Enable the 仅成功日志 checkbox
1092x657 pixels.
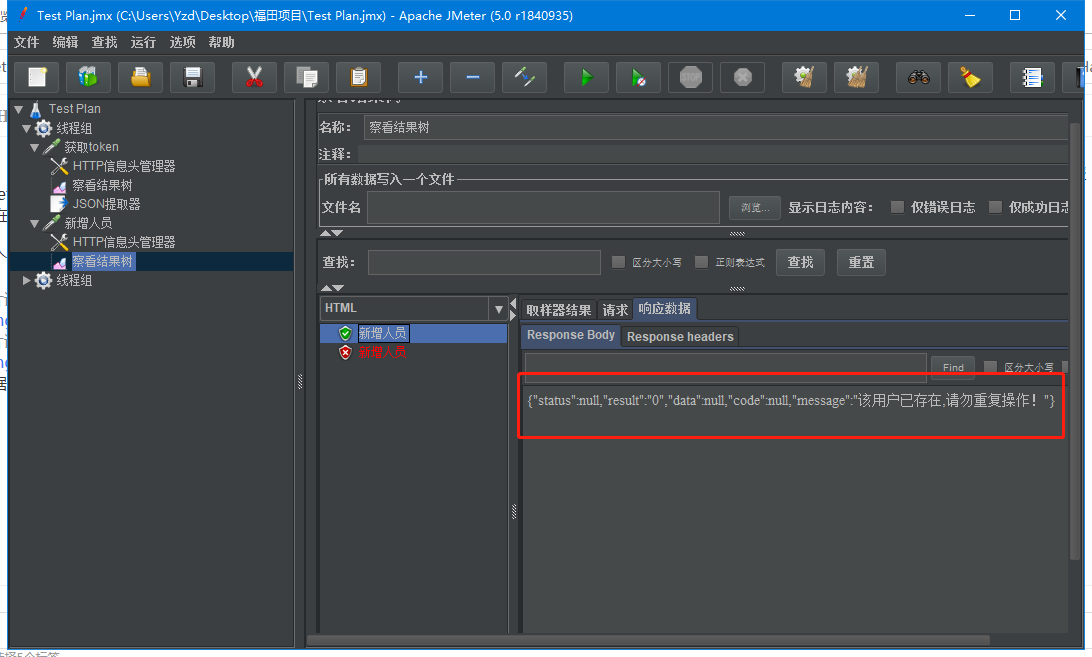(x=995, y=207)
